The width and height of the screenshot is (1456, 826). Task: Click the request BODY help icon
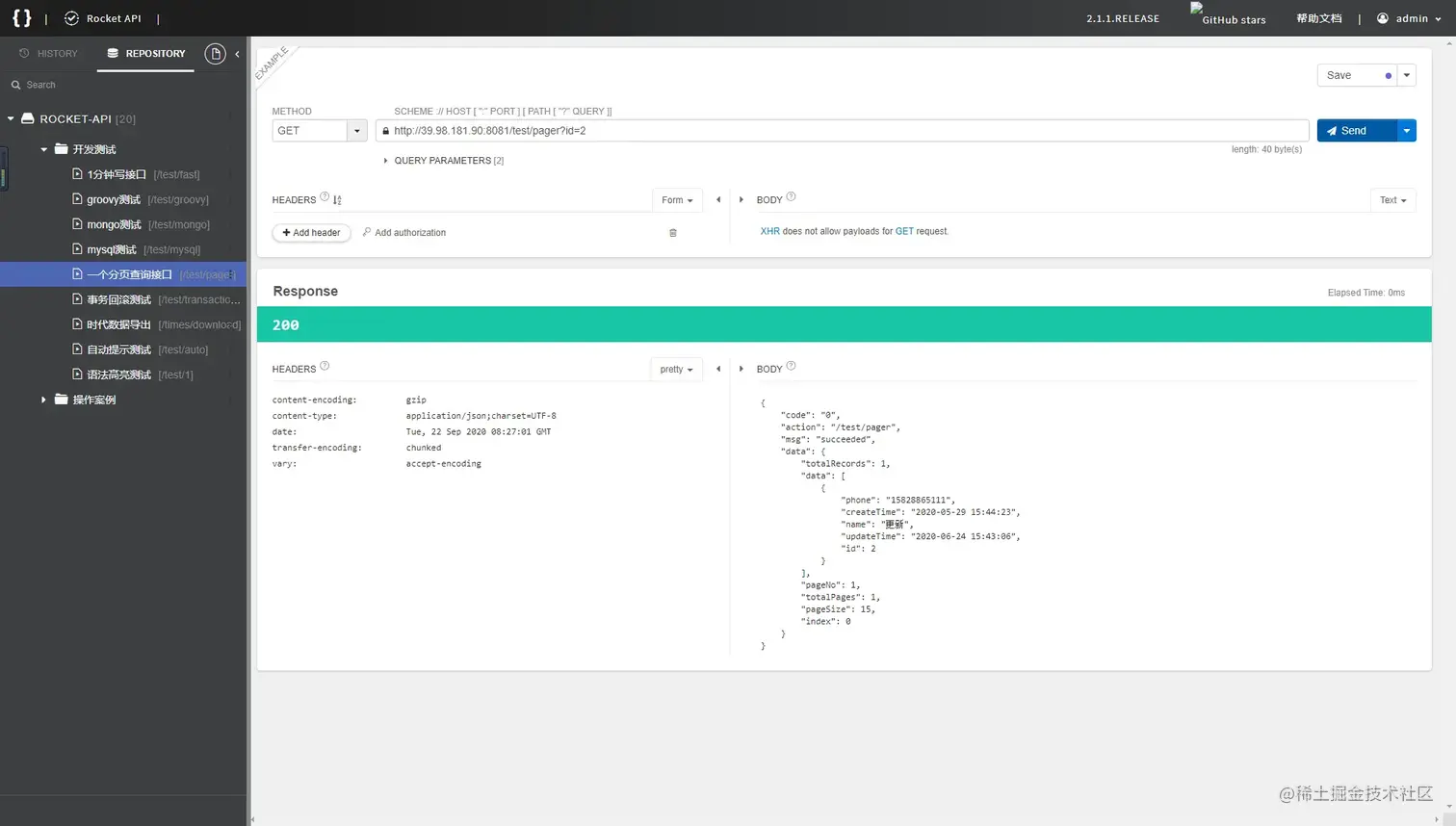click(791, 196)
